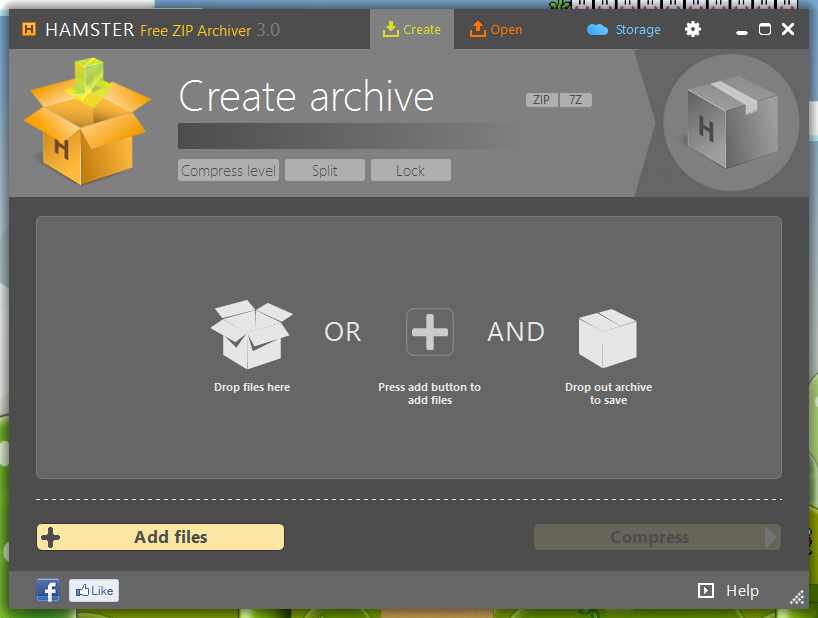Click the Help play-arrow icon
The width and height of the screenshot is (818, 618).
pos(706,590)
